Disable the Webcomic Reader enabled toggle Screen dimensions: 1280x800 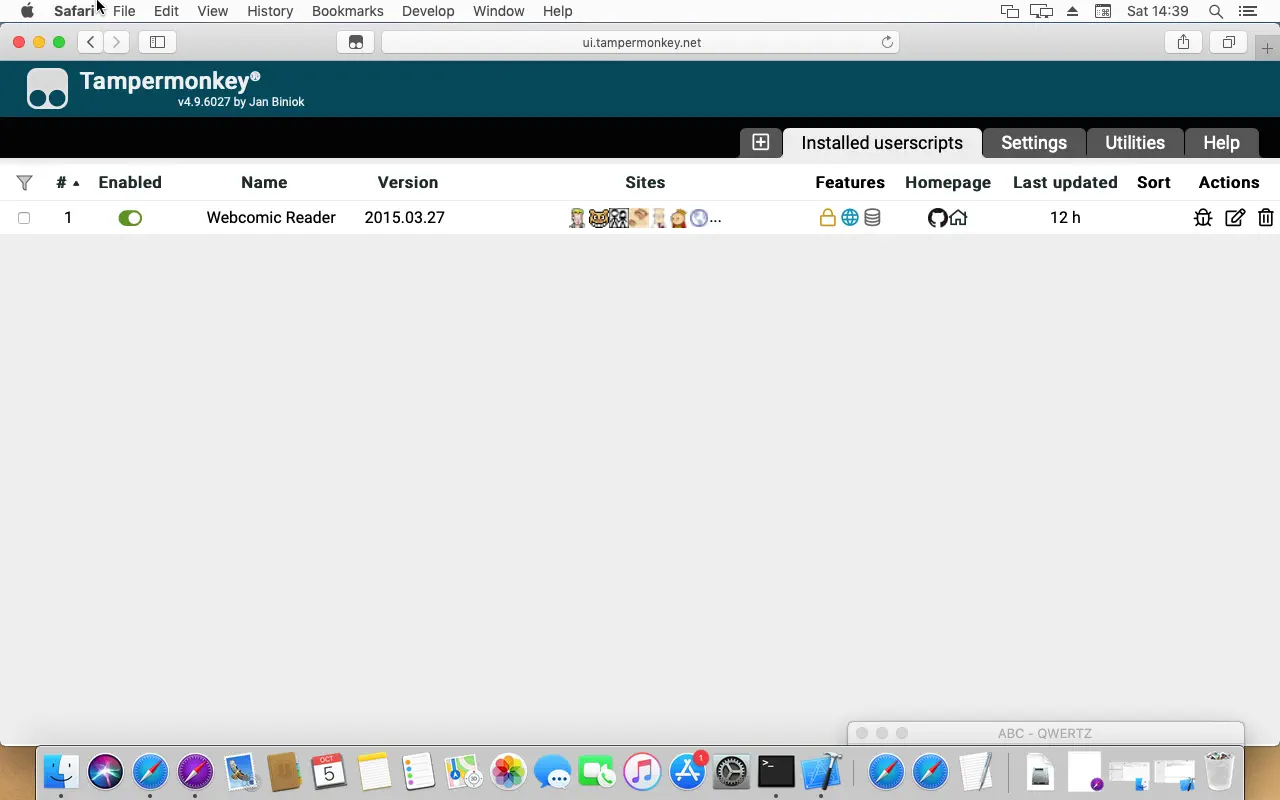130,217
